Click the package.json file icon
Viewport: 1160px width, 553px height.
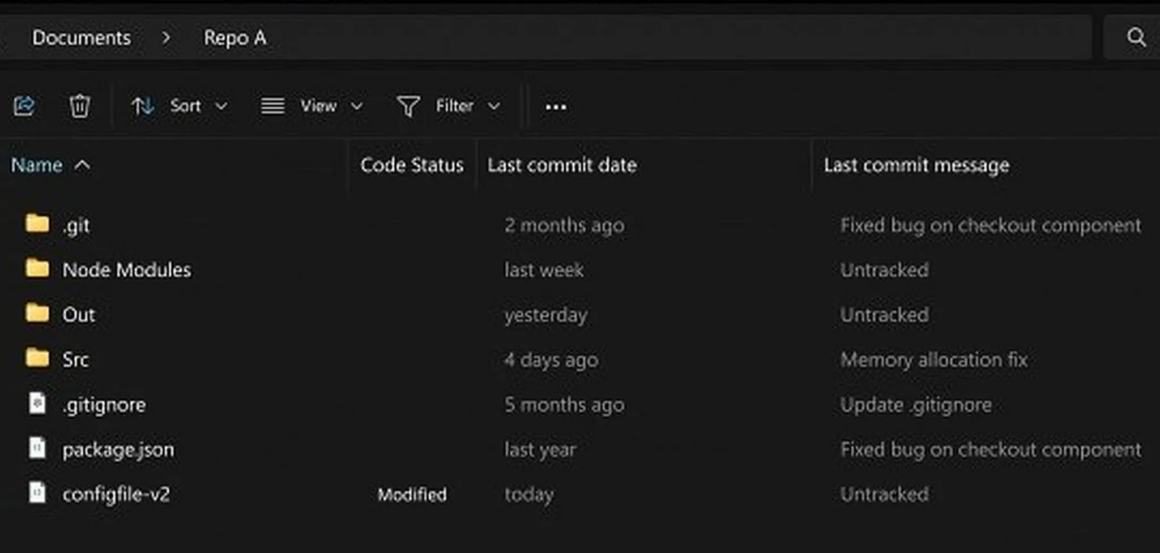[x=38, y=449]
